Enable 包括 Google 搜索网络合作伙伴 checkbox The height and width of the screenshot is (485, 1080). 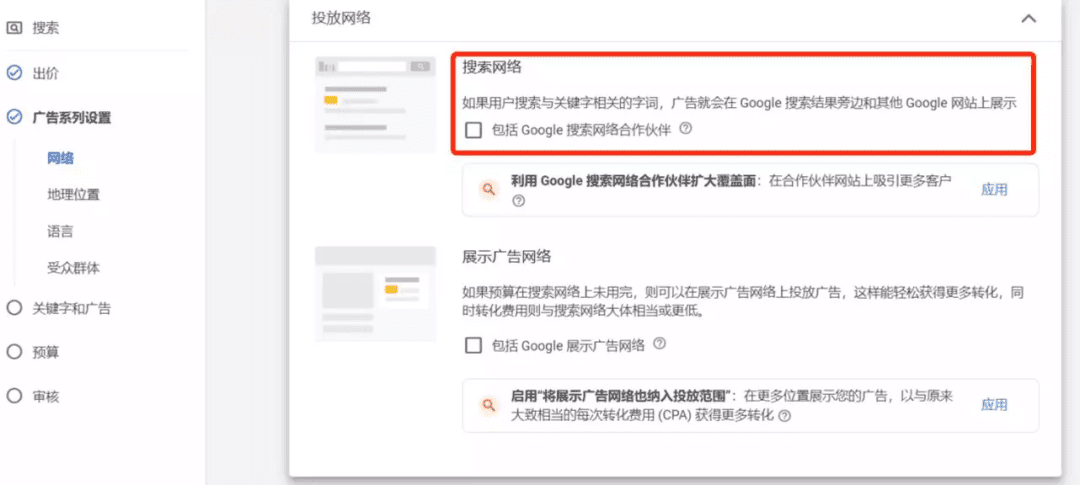[474, 130]
